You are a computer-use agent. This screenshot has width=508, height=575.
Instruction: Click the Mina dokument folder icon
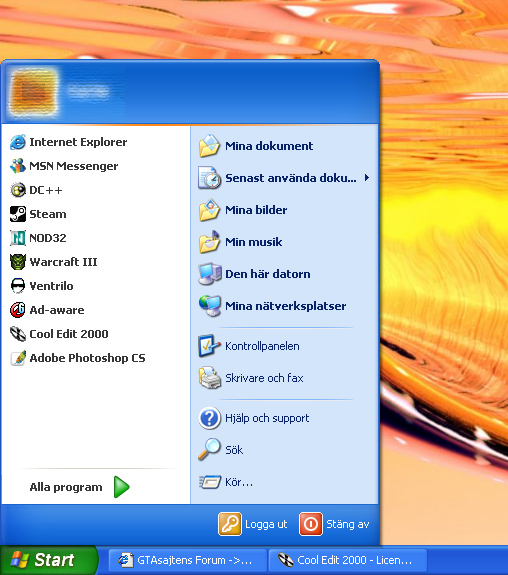[209, 146]
